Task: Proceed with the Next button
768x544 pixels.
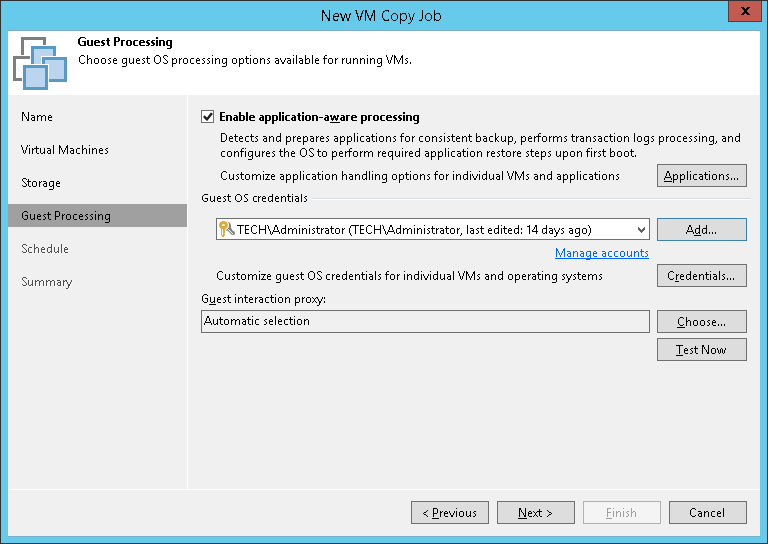Action: pyautogui.click(x=535, y=513)
